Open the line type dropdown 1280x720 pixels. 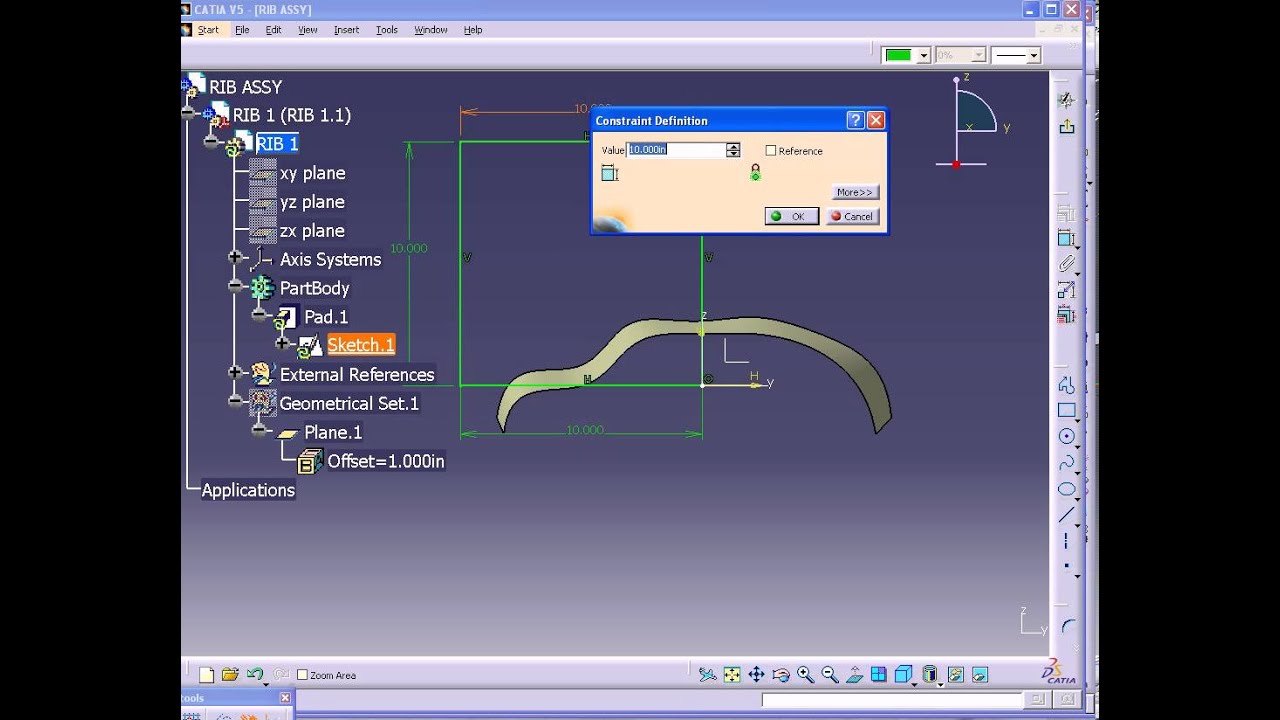[x=1033, y=56]
